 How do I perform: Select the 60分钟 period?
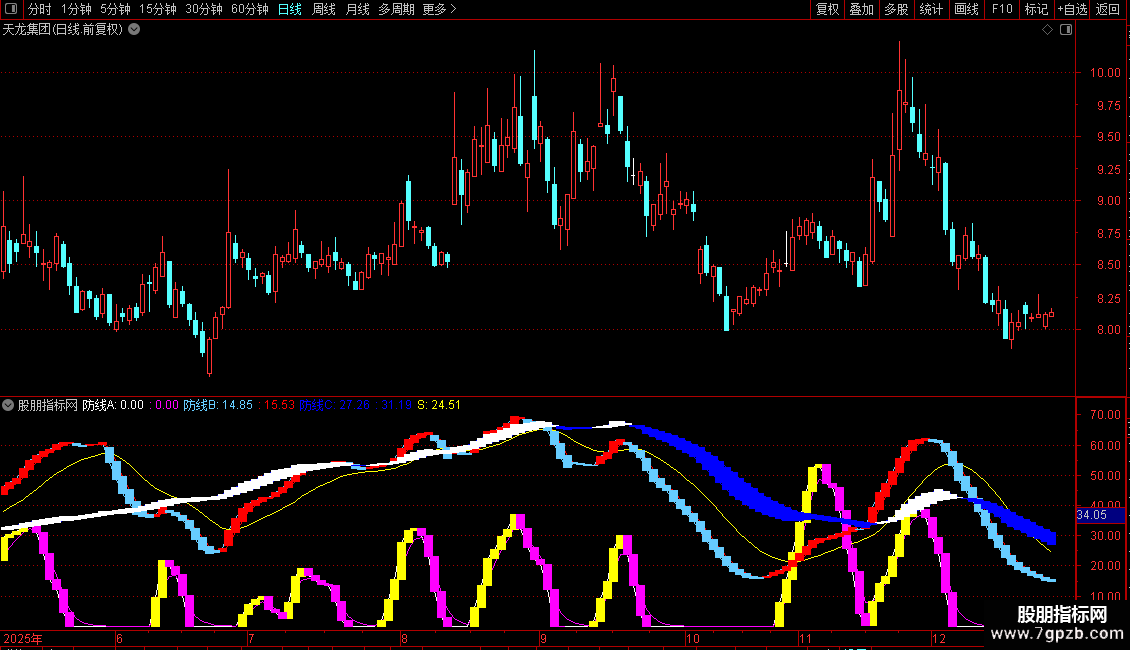point(250,9)
